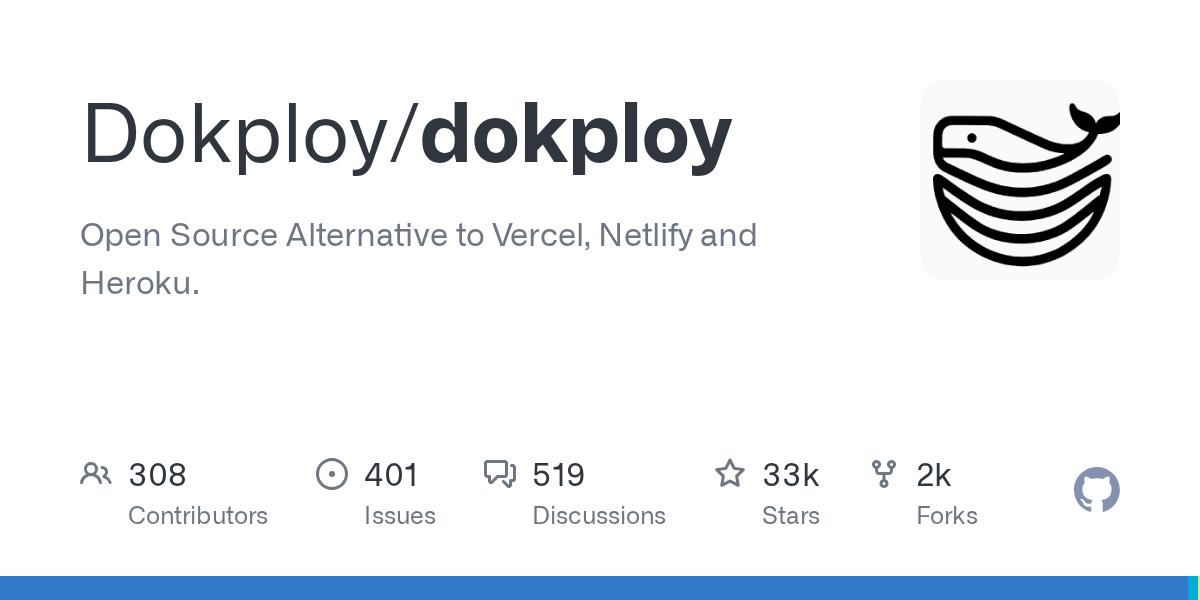Click the Contributors people icon
The image size is (1200, 600).
coord(96,474)
